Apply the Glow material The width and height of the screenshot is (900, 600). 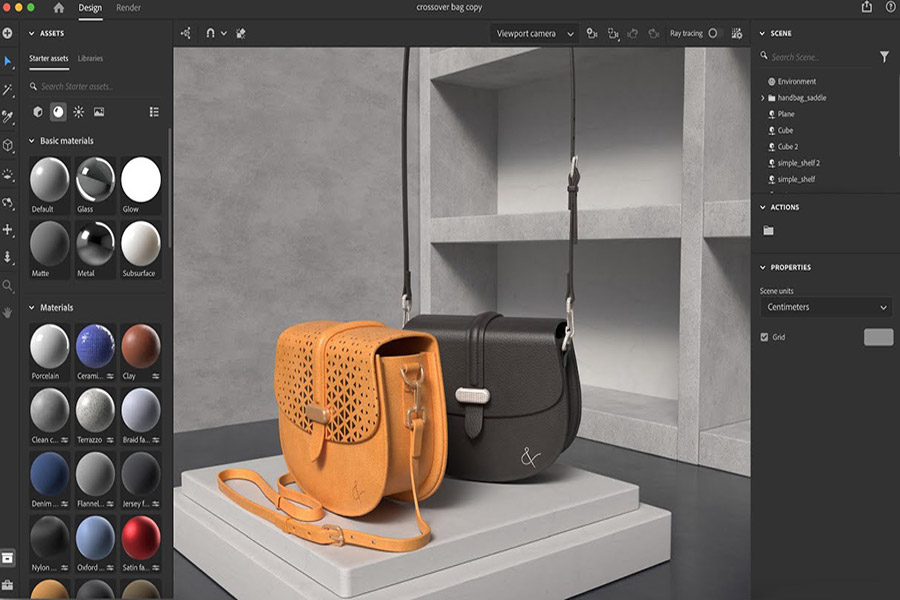pyautogui.click(x=141, y=185)
